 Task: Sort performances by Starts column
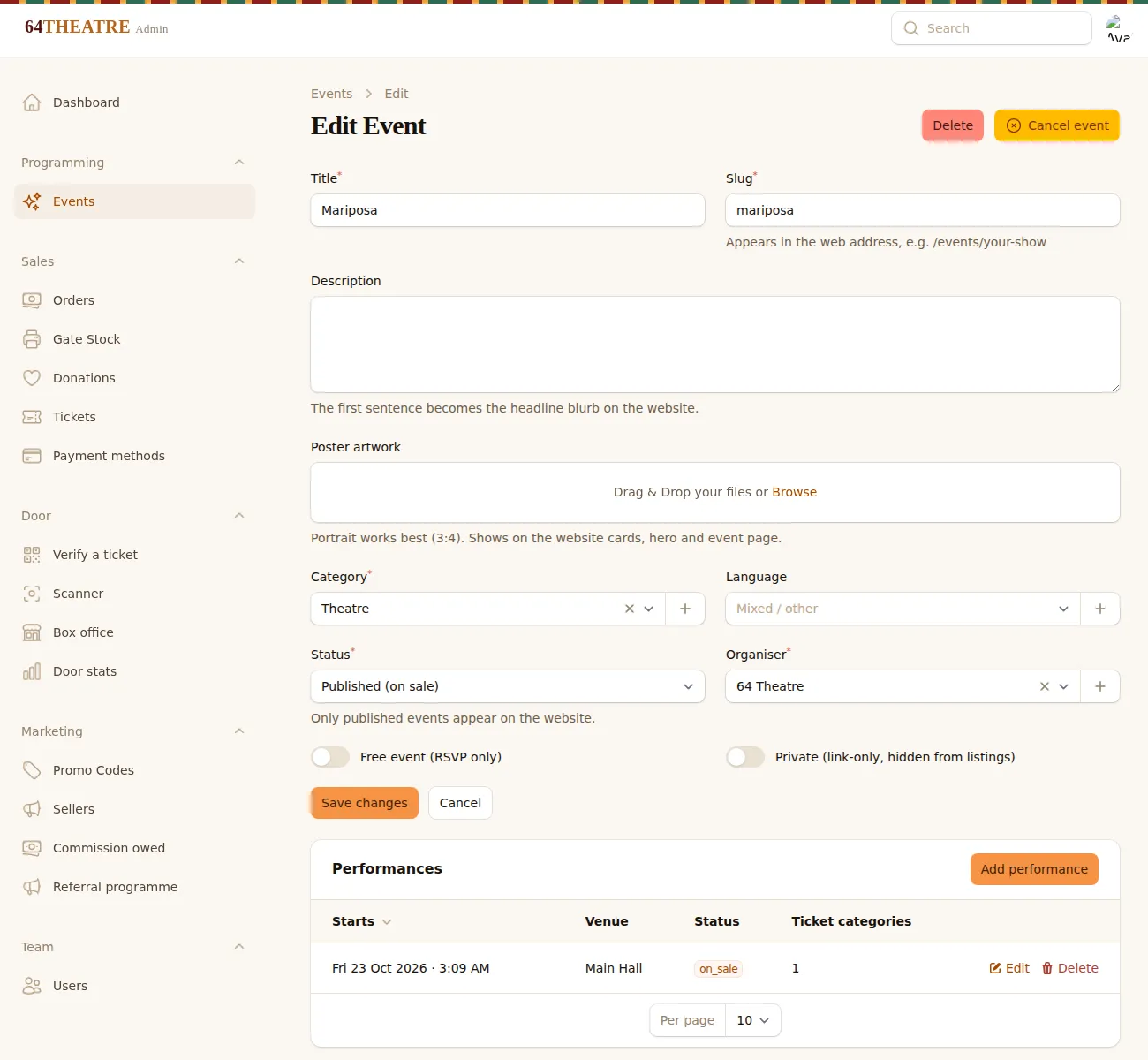tap(361, 921)
